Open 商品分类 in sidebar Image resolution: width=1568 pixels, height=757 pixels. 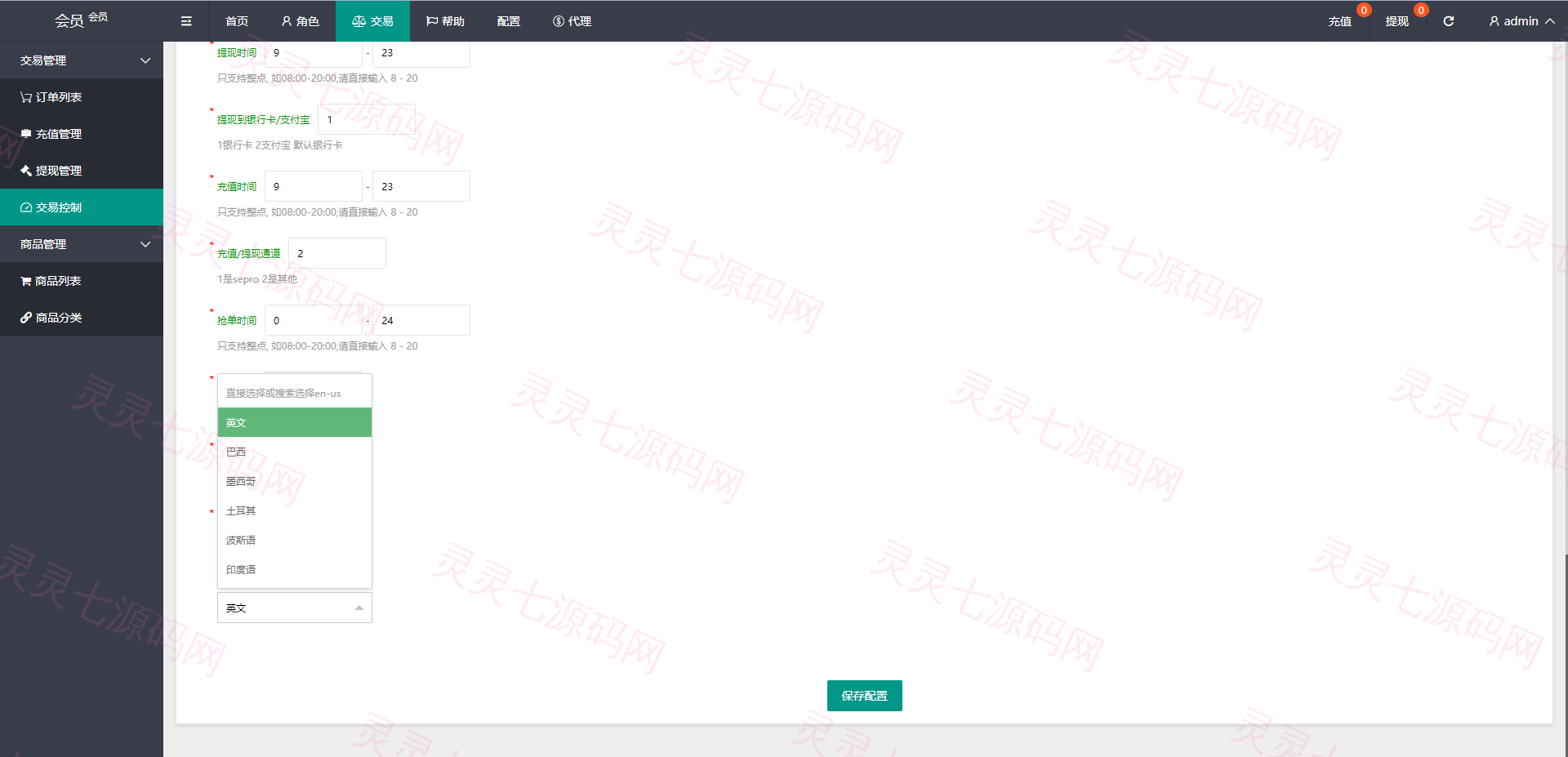coord(82,318)
